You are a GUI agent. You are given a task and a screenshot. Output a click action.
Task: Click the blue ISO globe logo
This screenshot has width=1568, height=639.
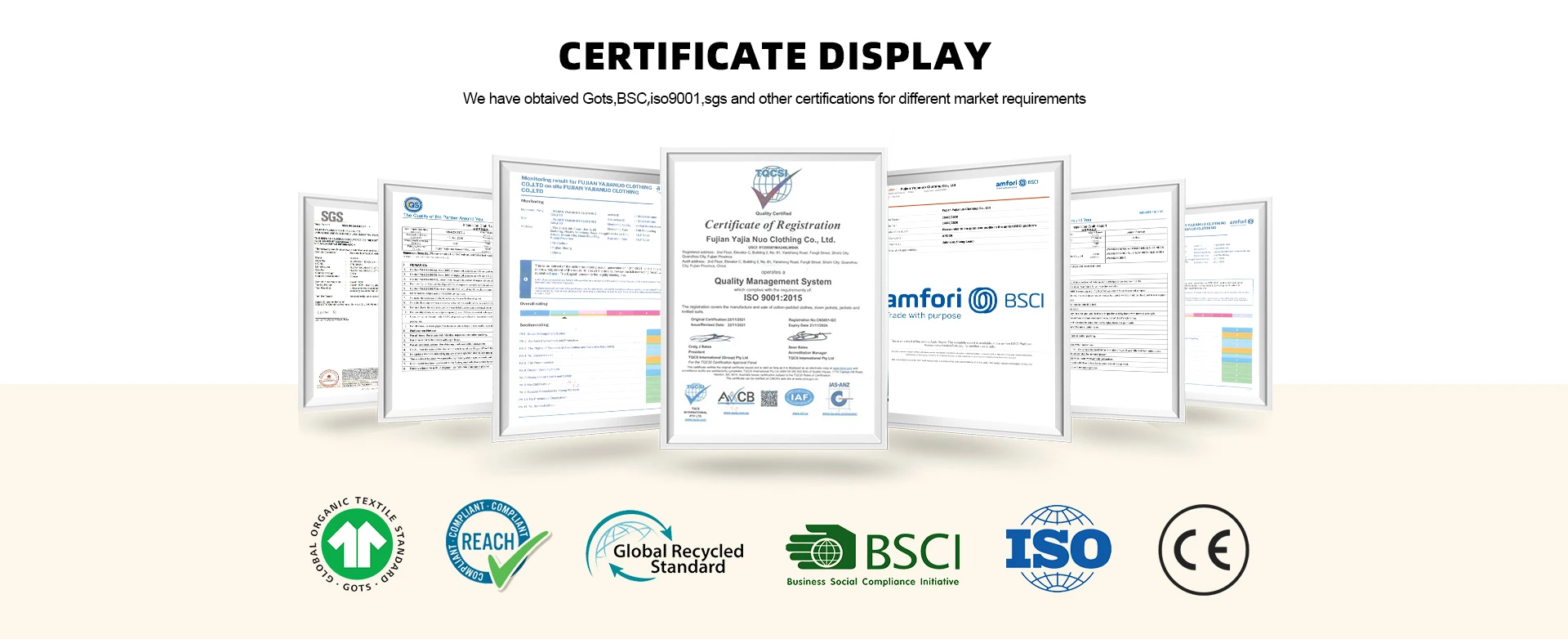(x=1058, y=548)
